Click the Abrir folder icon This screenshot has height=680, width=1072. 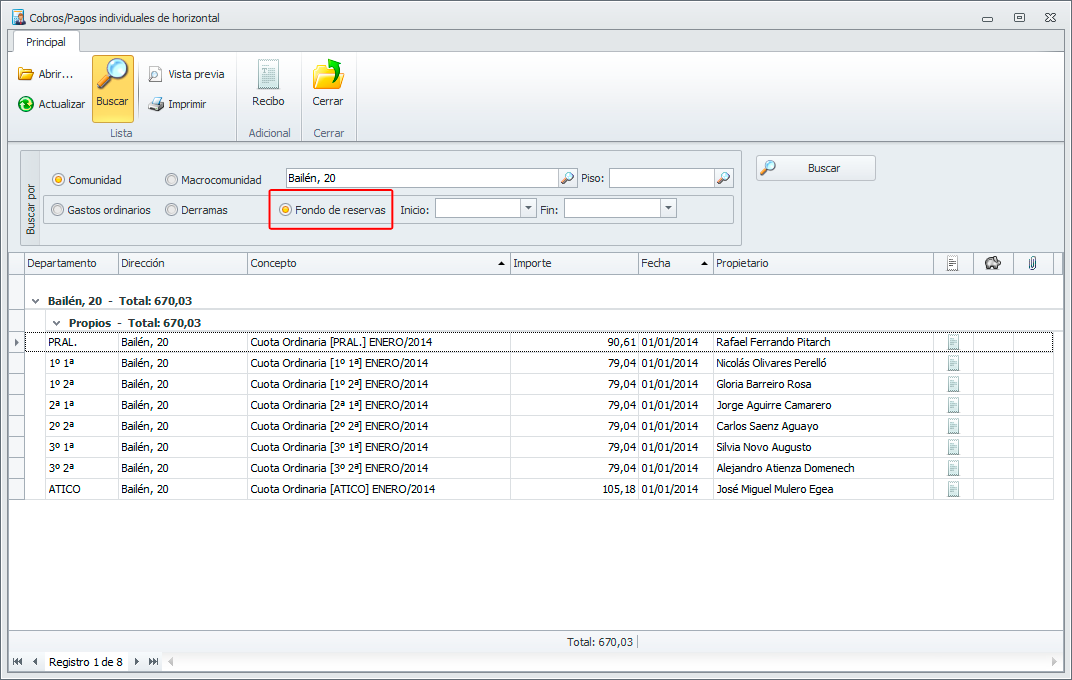pos(26,74)
